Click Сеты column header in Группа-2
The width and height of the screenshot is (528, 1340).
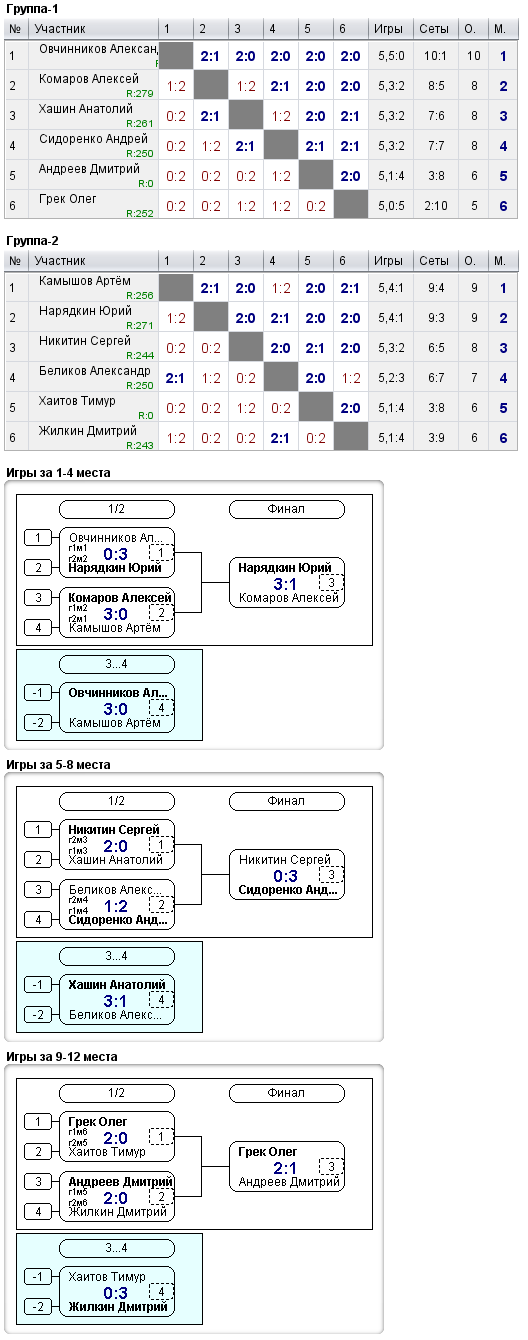[435, 261]
